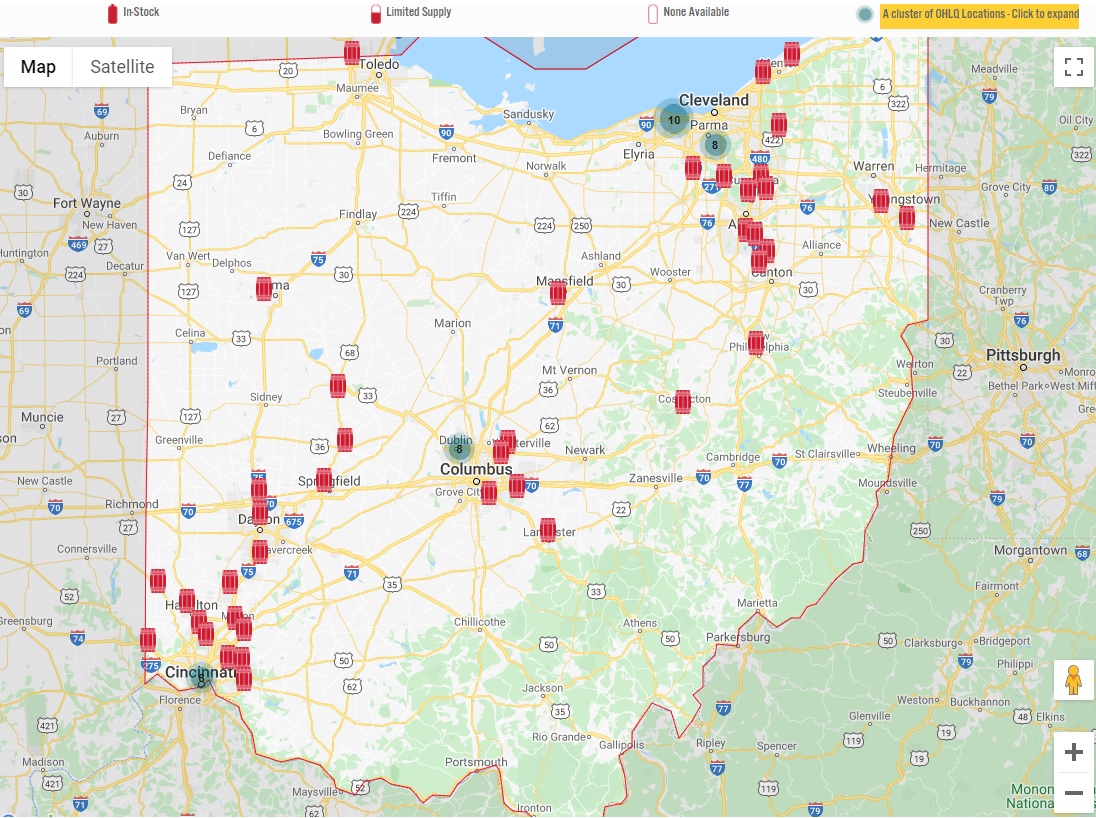Expand the cluster of 10 locations near Cleveland

point(673,119)
